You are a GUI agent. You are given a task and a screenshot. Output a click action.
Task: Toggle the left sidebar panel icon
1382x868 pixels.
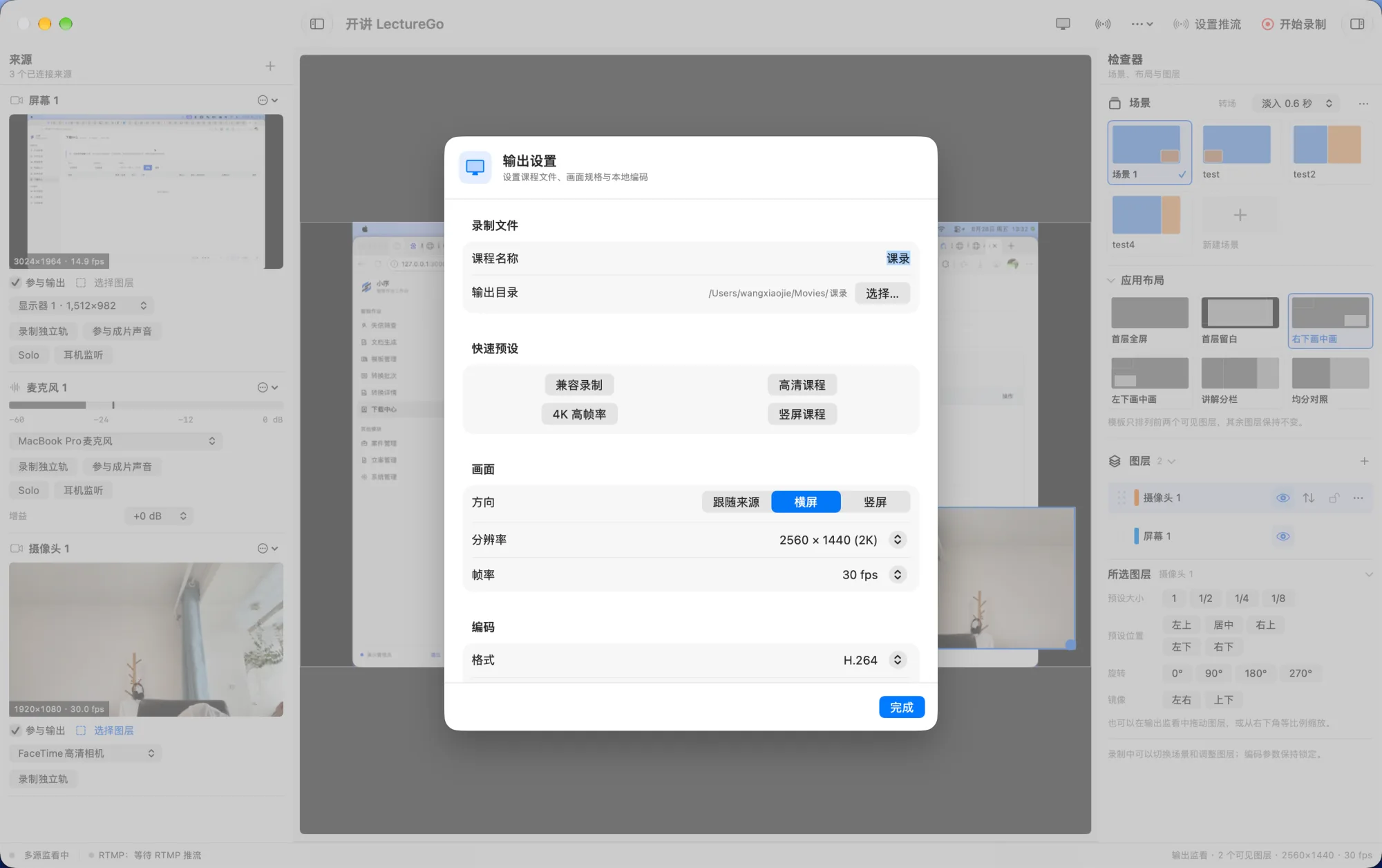[x=317, y=24]
